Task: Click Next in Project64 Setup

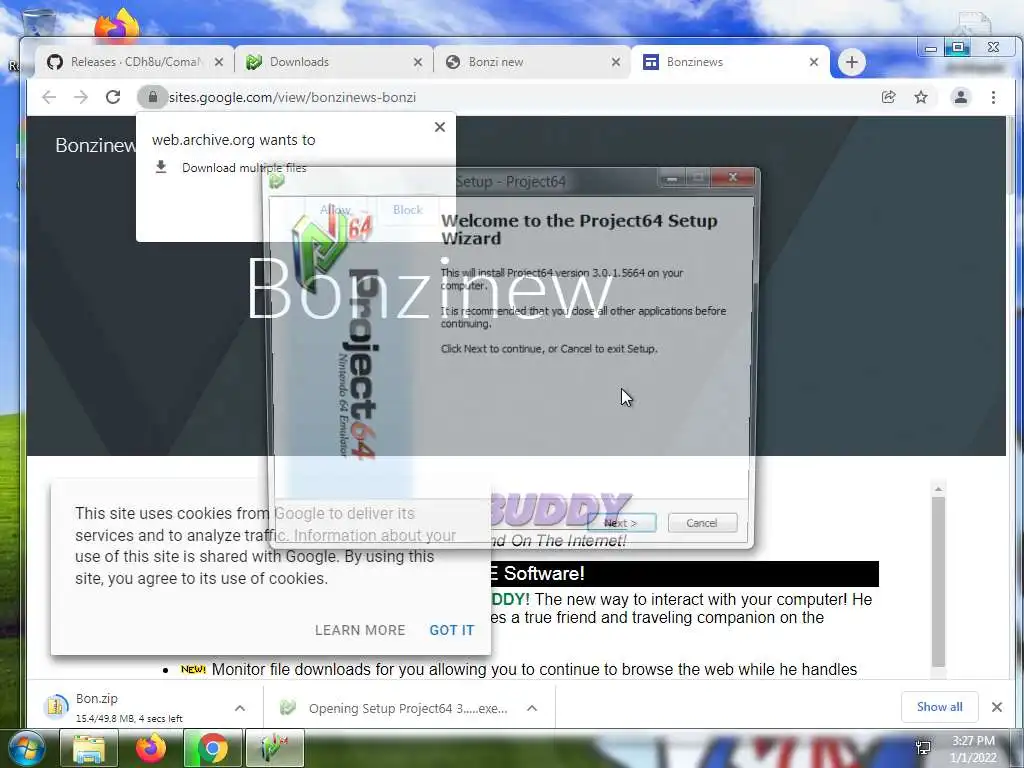Action: (621, 523)
